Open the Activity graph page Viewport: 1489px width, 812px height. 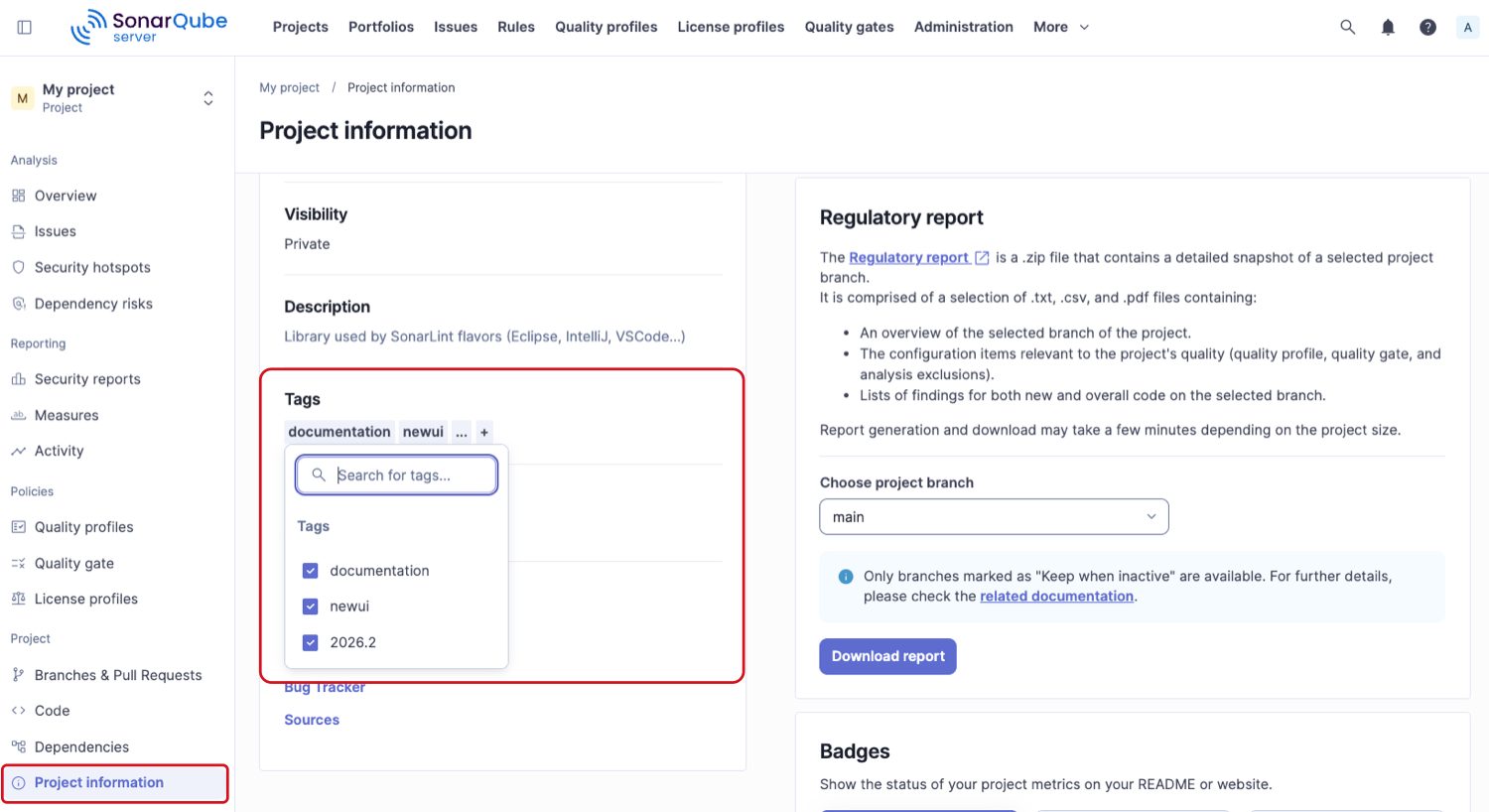(x=58, y=450)
